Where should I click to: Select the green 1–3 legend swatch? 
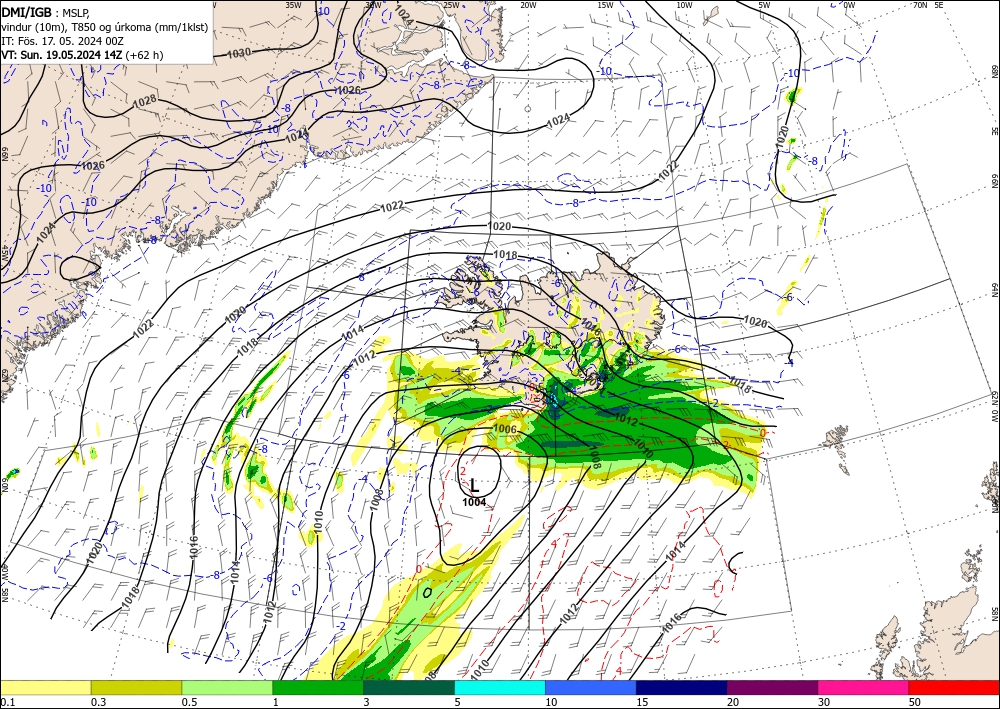pos(318,687)
